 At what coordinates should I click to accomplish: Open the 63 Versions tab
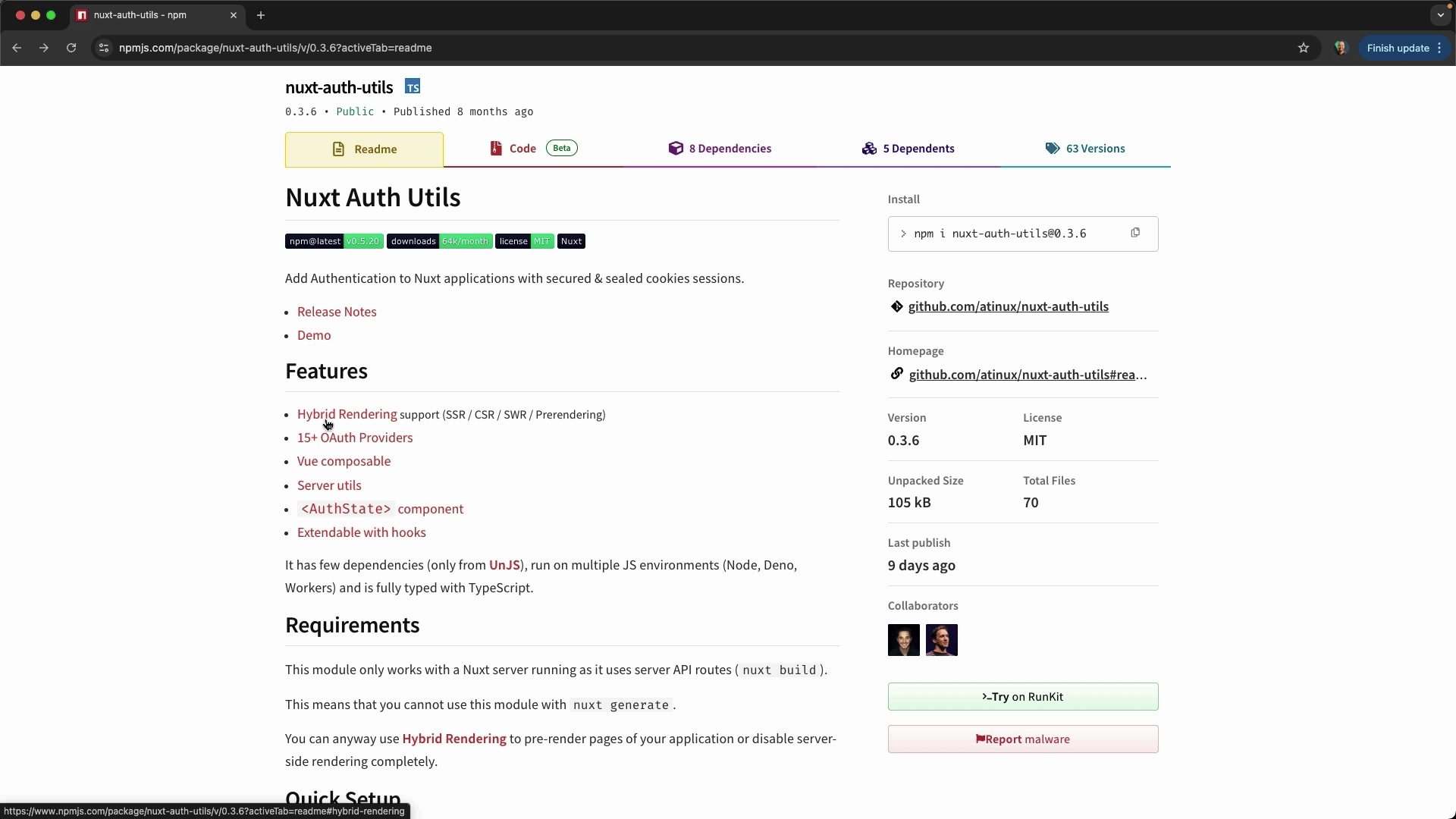[1085, 149]
